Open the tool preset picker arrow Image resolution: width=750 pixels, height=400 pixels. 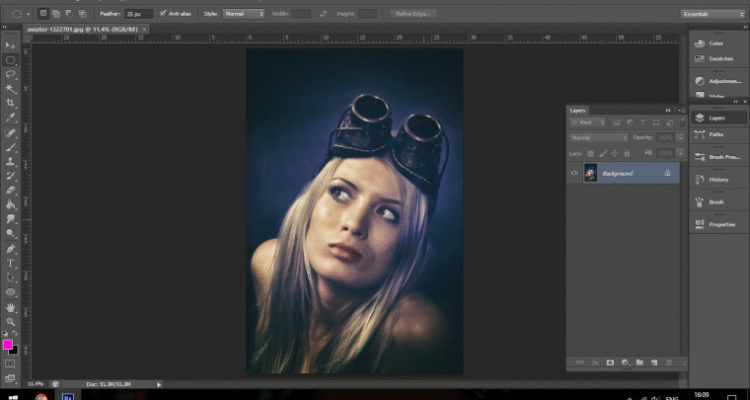click(x=28, y=14)
